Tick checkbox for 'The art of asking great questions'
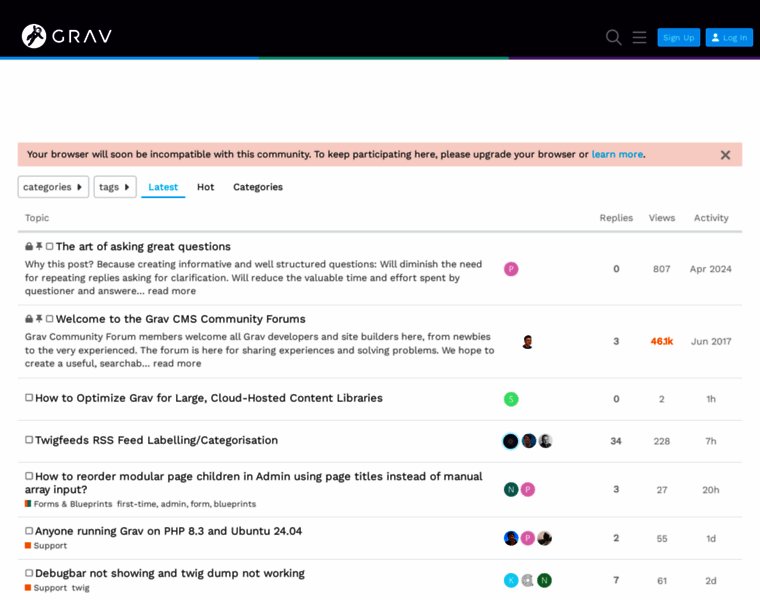 49,246
